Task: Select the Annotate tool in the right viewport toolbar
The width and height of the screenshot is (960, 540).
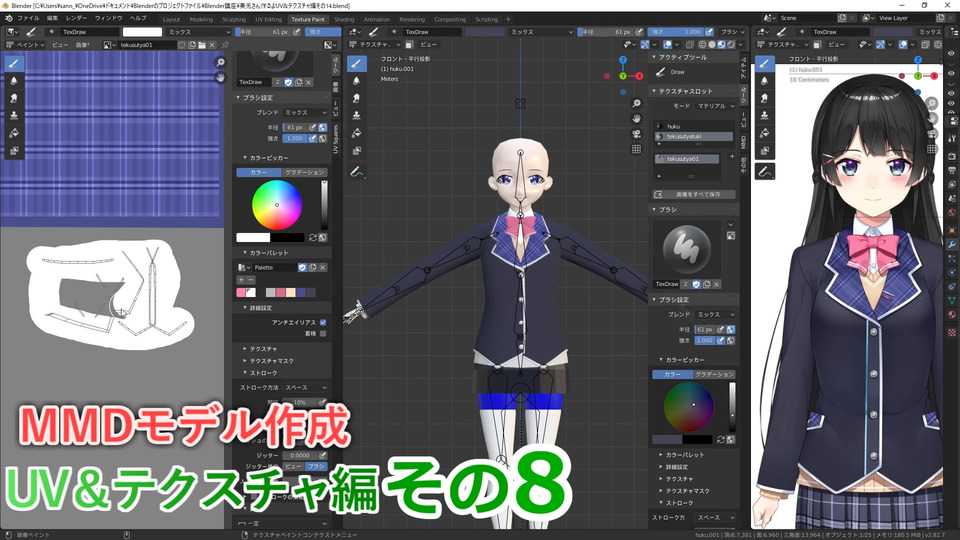Action: pyautogui.click(x=765, y=171)
